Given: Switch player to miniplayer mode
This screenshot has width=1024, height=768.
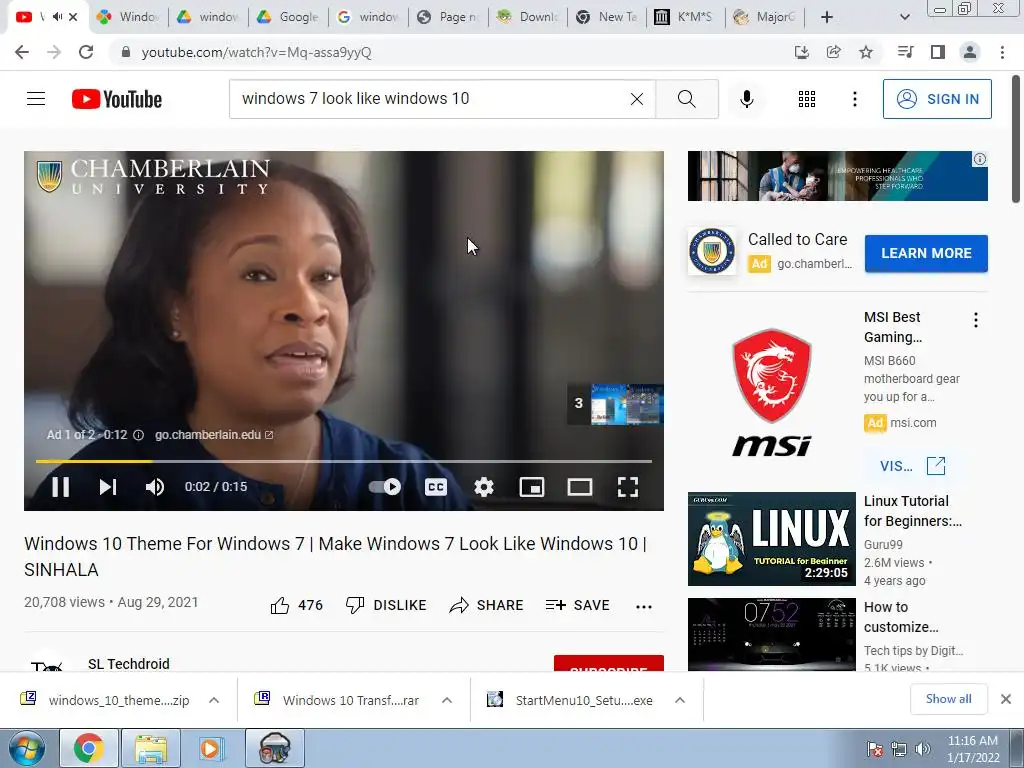Looking at the screenshot, I should point(532,487).
